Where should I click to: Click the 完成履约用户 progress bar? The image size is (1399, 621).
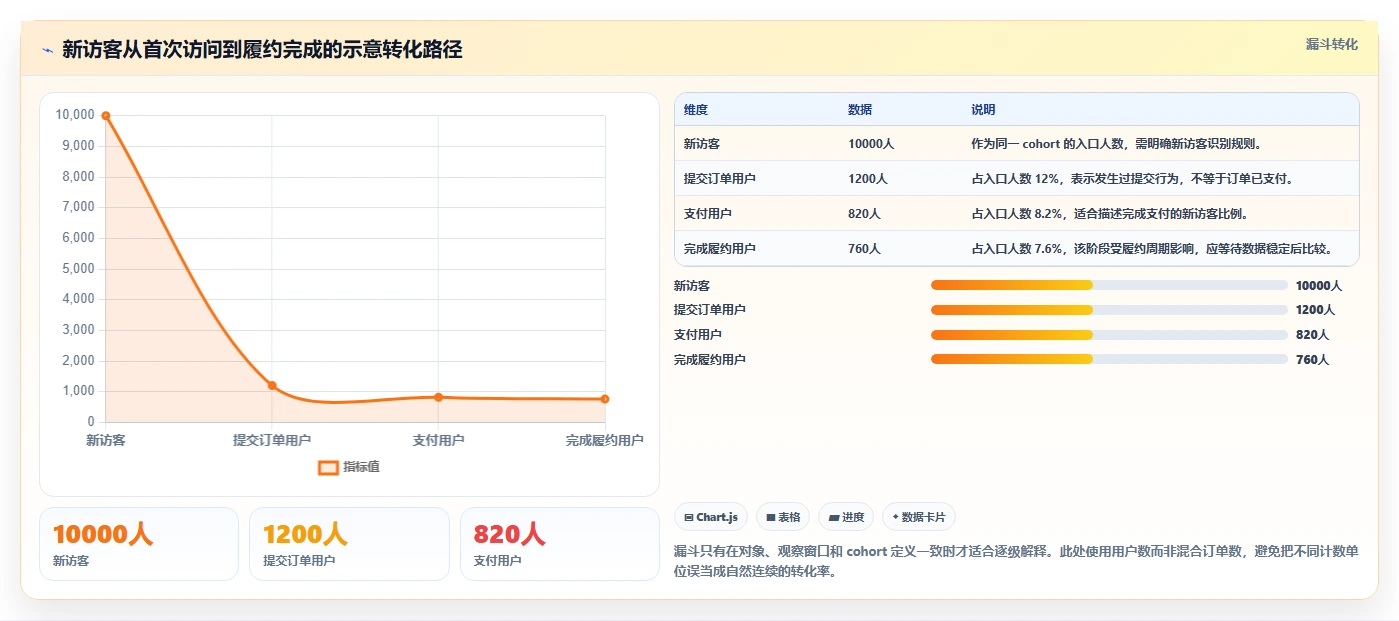[x=1109, y=359]
